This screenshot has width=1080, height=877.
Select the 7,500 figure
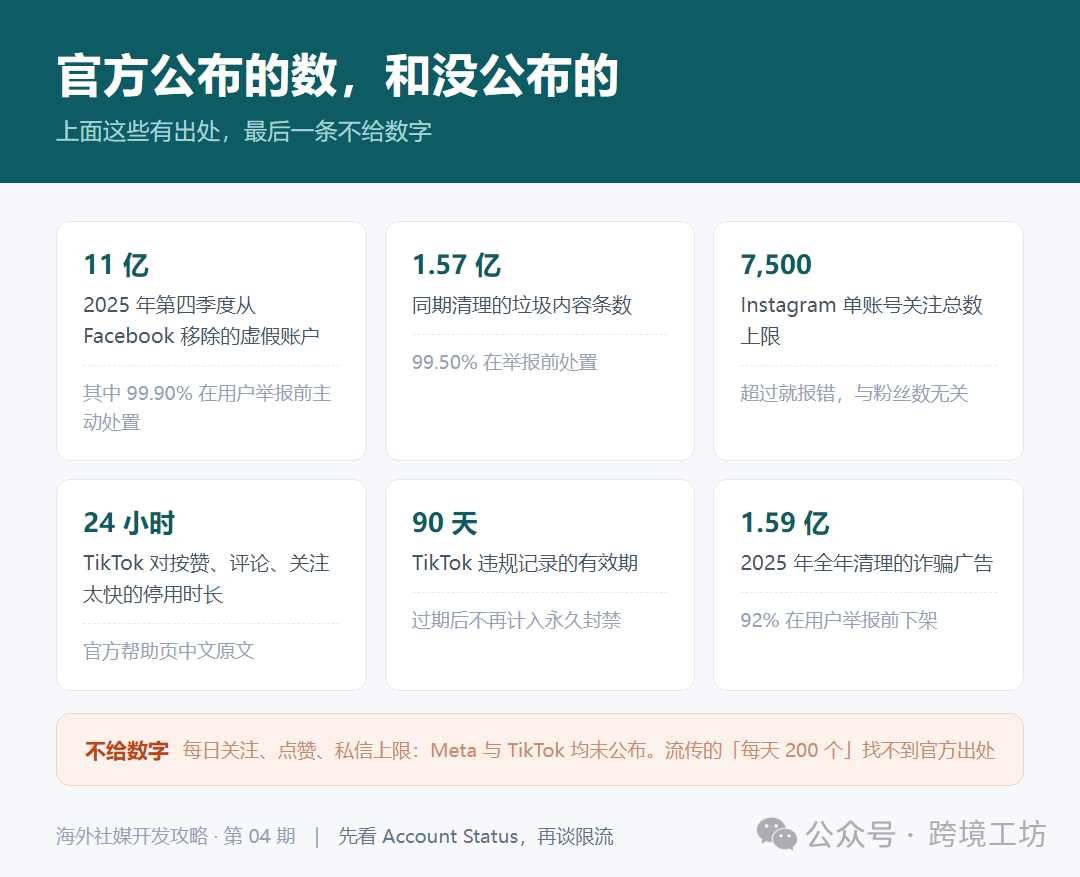point(776,265)
